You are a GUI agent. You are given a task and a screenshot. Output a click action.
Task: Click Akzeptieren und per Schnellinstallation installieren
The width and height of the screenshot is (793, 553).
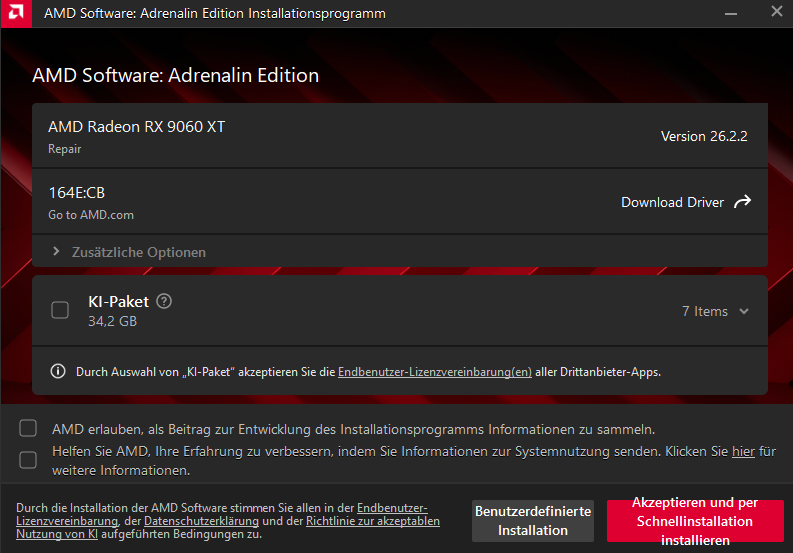click(695, 521)
